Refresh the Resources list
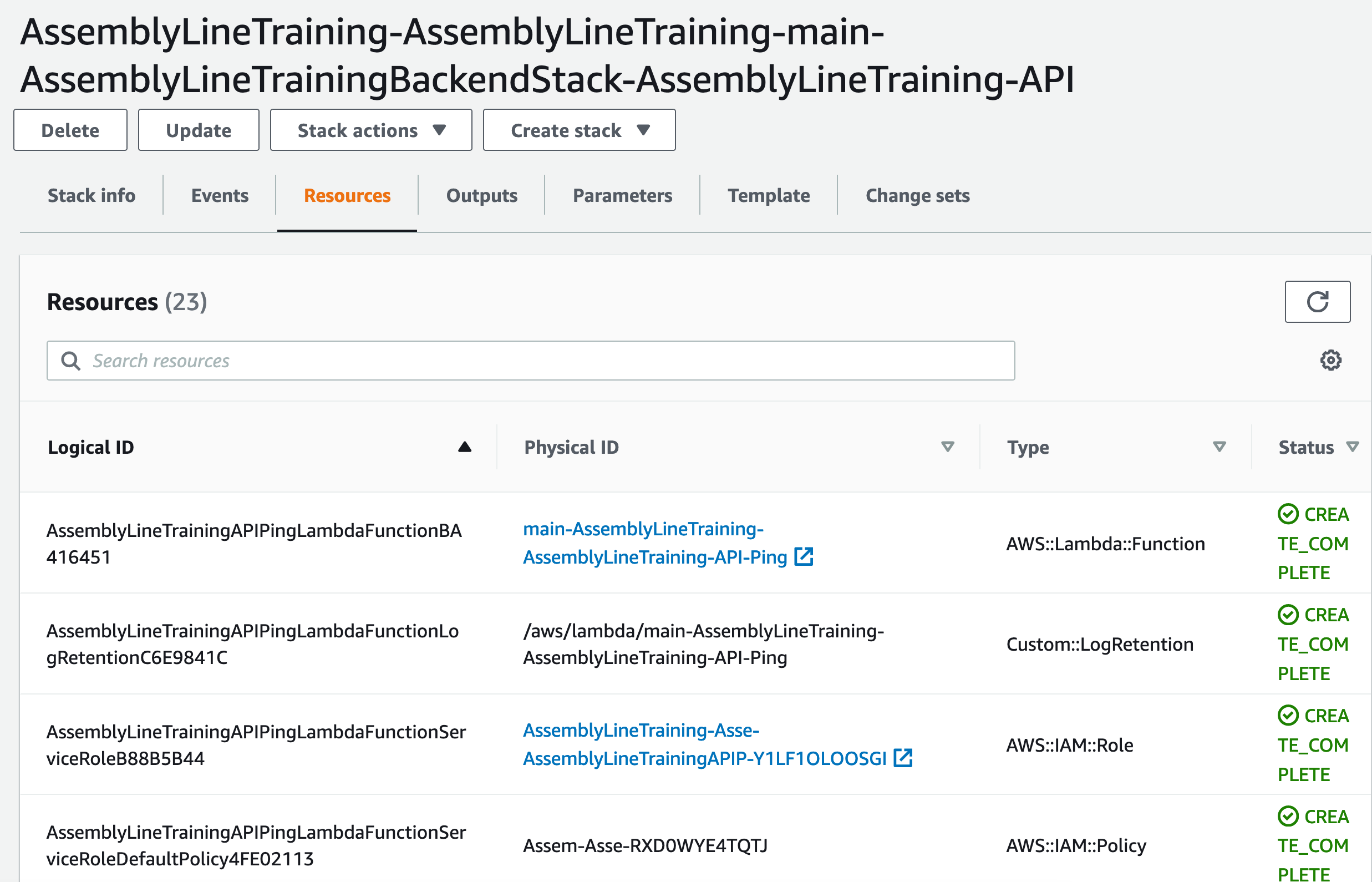This screenshot has width=1372, height=882. (x=1317, y=301)
